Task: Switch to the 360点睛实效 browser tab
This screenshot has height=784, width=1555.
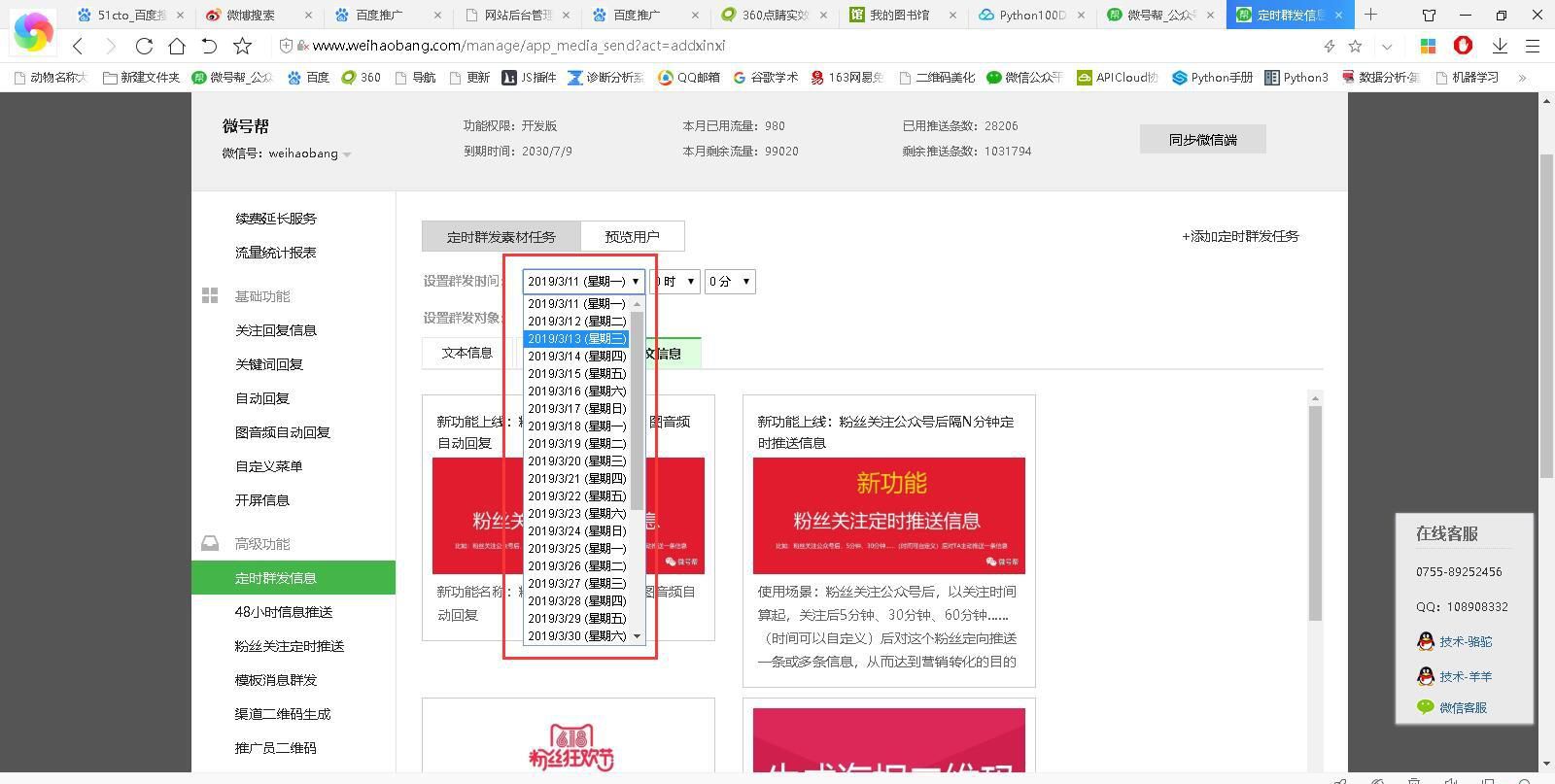Action: click(773, 16)
